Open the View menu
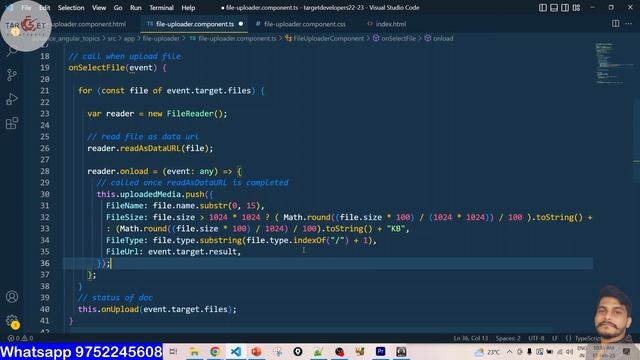Viewport: 640px width, 360px height. click(99, 8)
